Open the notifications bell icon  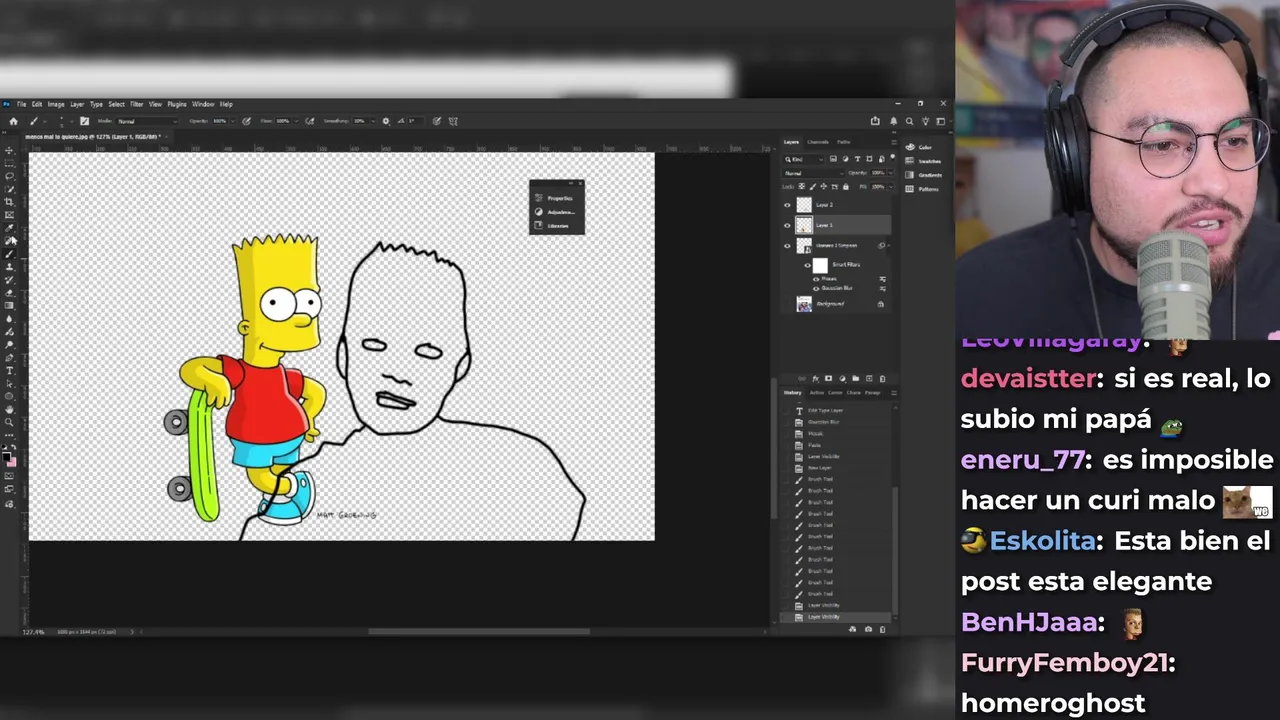click(x=894, y=121)
